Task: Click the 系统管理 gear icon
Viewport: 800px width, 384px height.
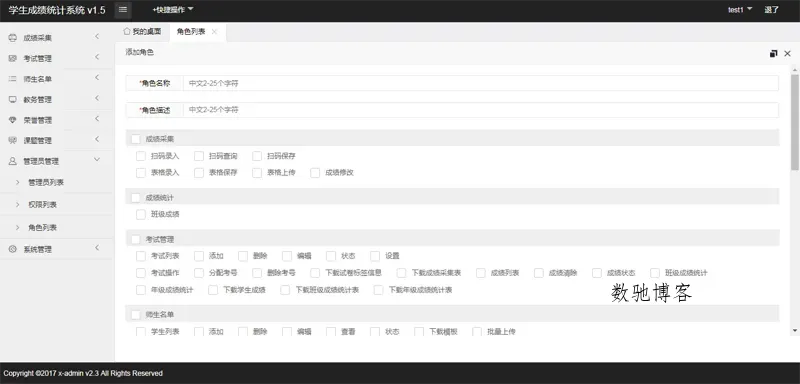Action: click(13, 249)
